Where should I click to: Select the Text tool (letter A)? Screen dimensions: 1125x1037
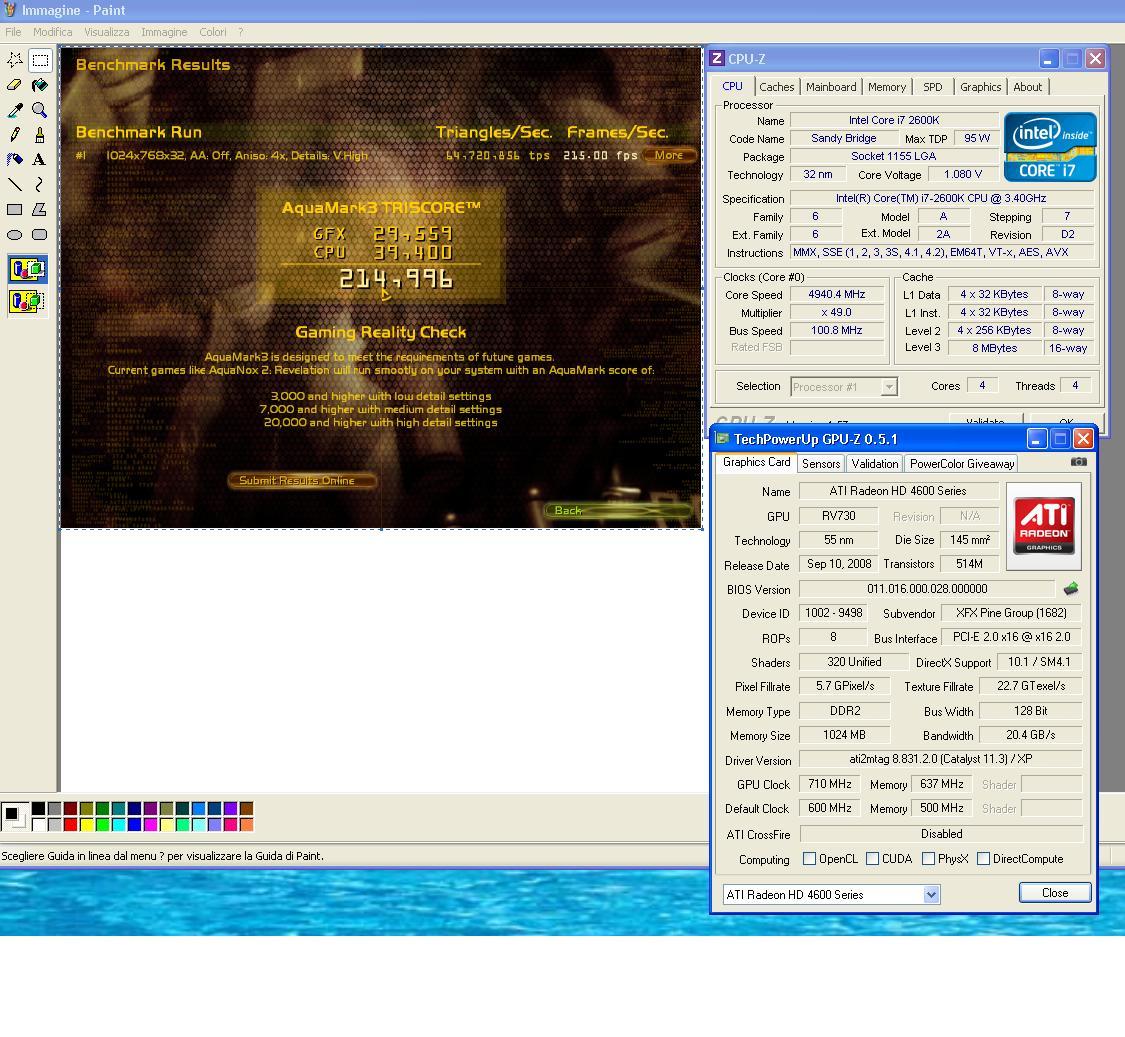[40, 159]
